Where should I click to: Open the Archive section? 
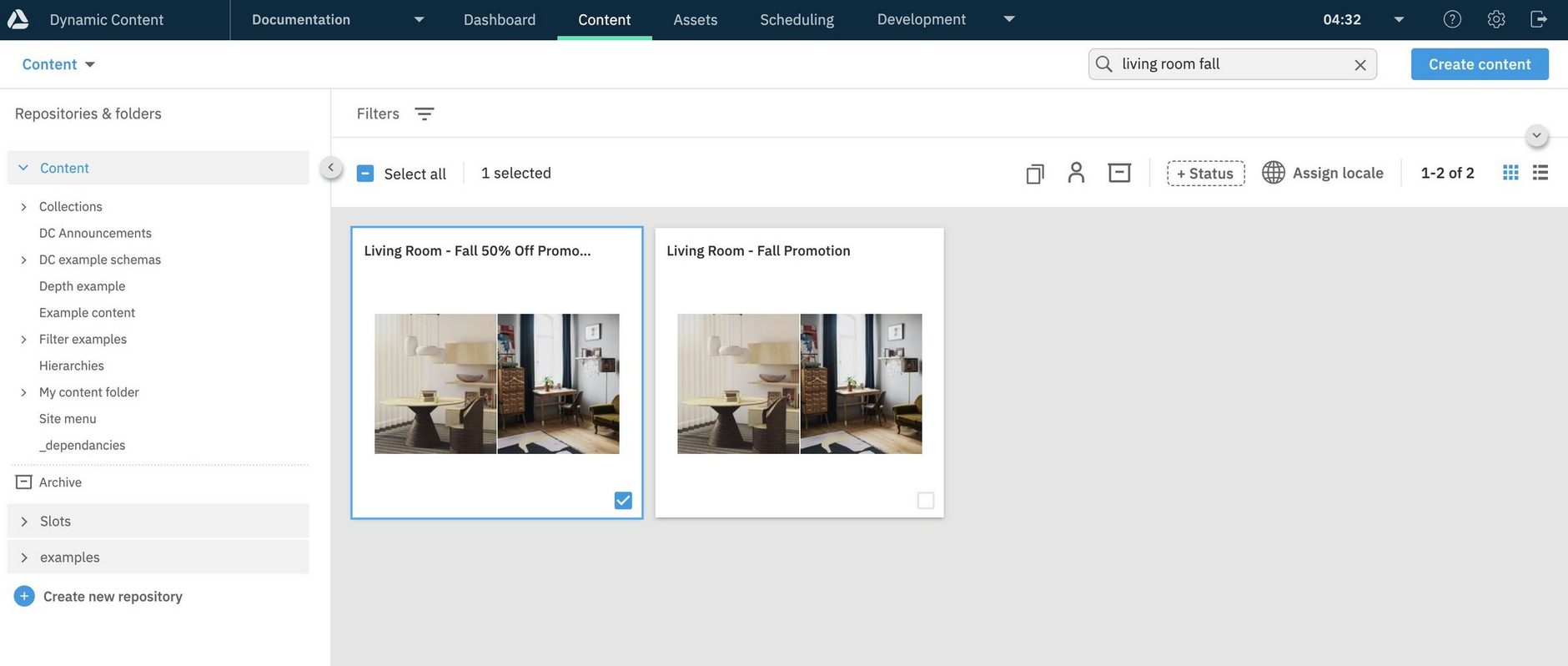tap(60, 482)
